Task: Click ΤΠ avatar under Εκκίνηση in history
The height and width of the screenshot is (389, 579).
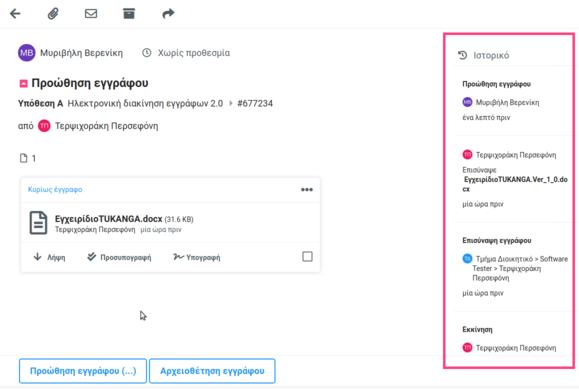Action: point(467,347)
